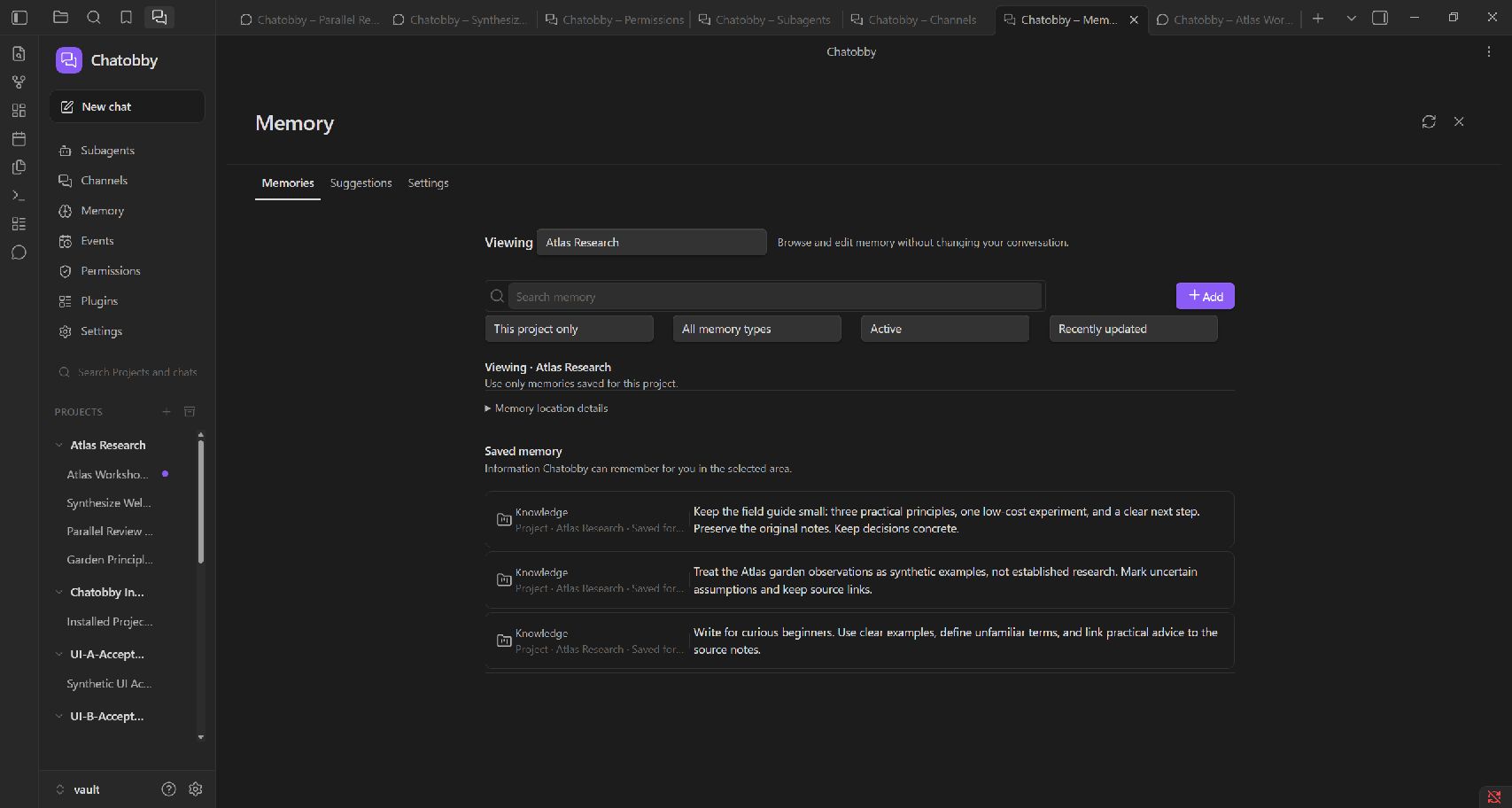The image size is (1512, 808).
Task: Switch to Chatobby – Permissions tab
Action: click(614, 19)
